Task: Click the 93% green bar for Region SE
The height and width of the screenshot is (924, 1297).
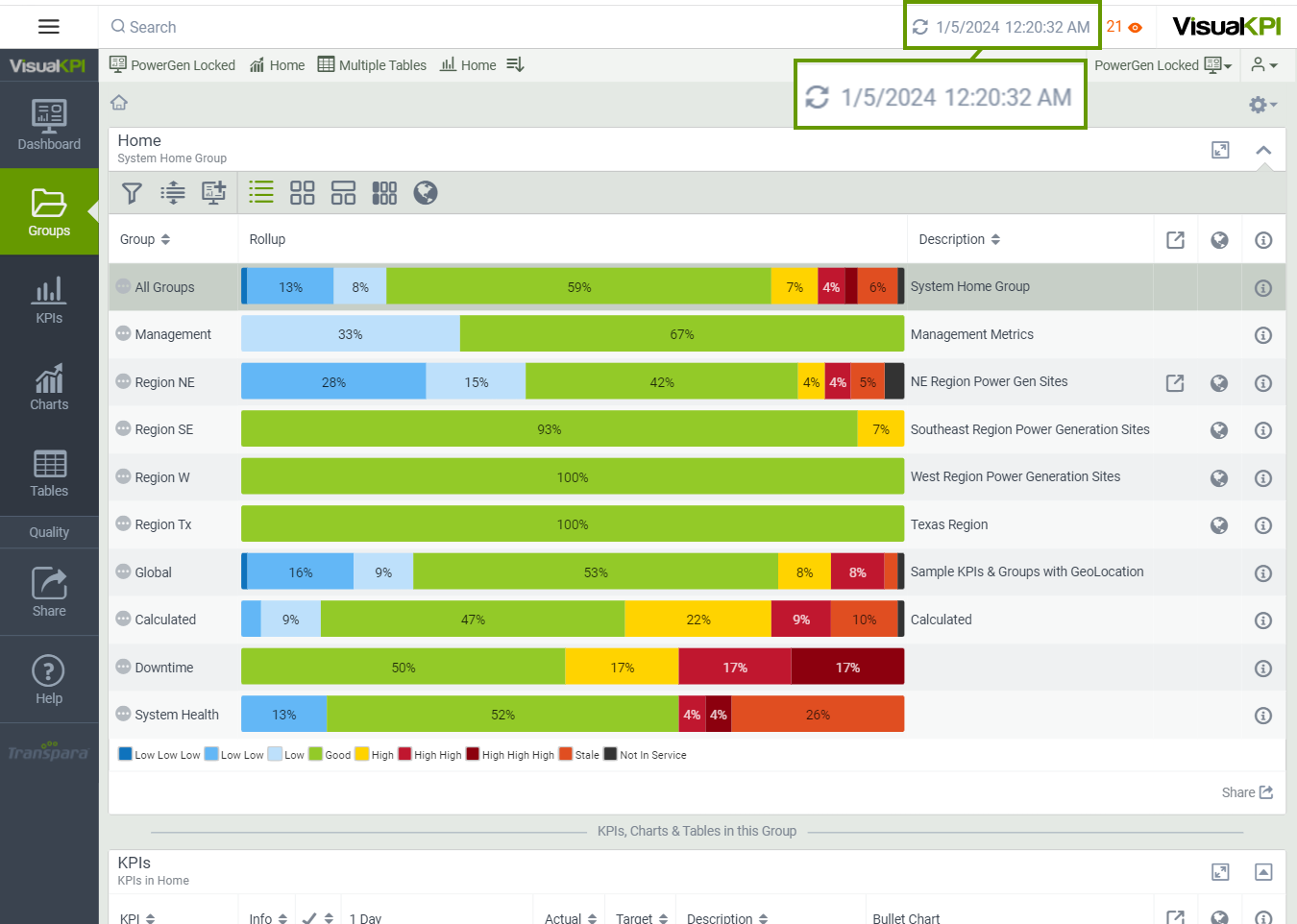Action: tap(549, 429)
